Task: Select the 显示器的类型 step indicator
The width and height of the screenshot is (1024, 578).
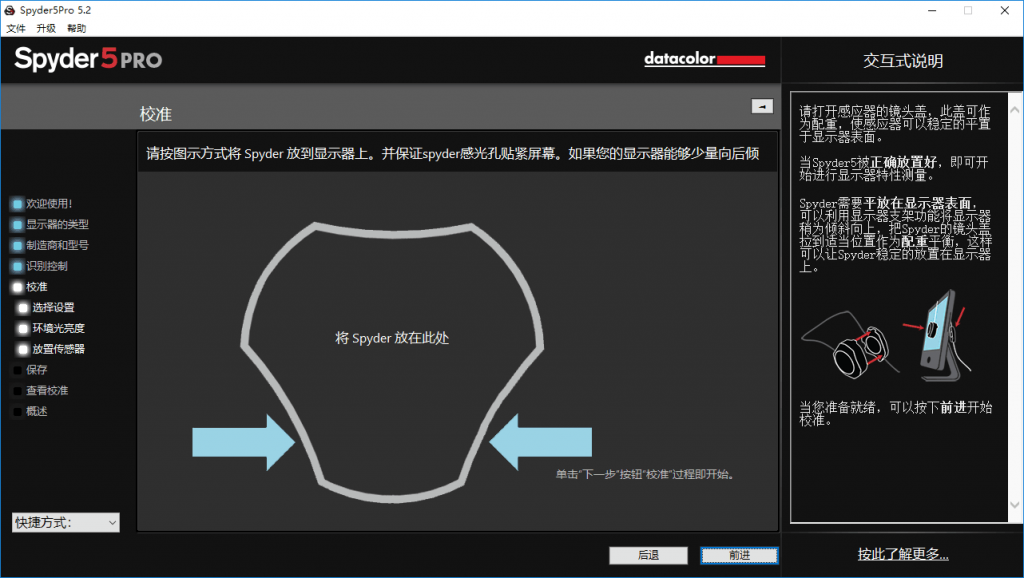Action: tap(18, 224)
